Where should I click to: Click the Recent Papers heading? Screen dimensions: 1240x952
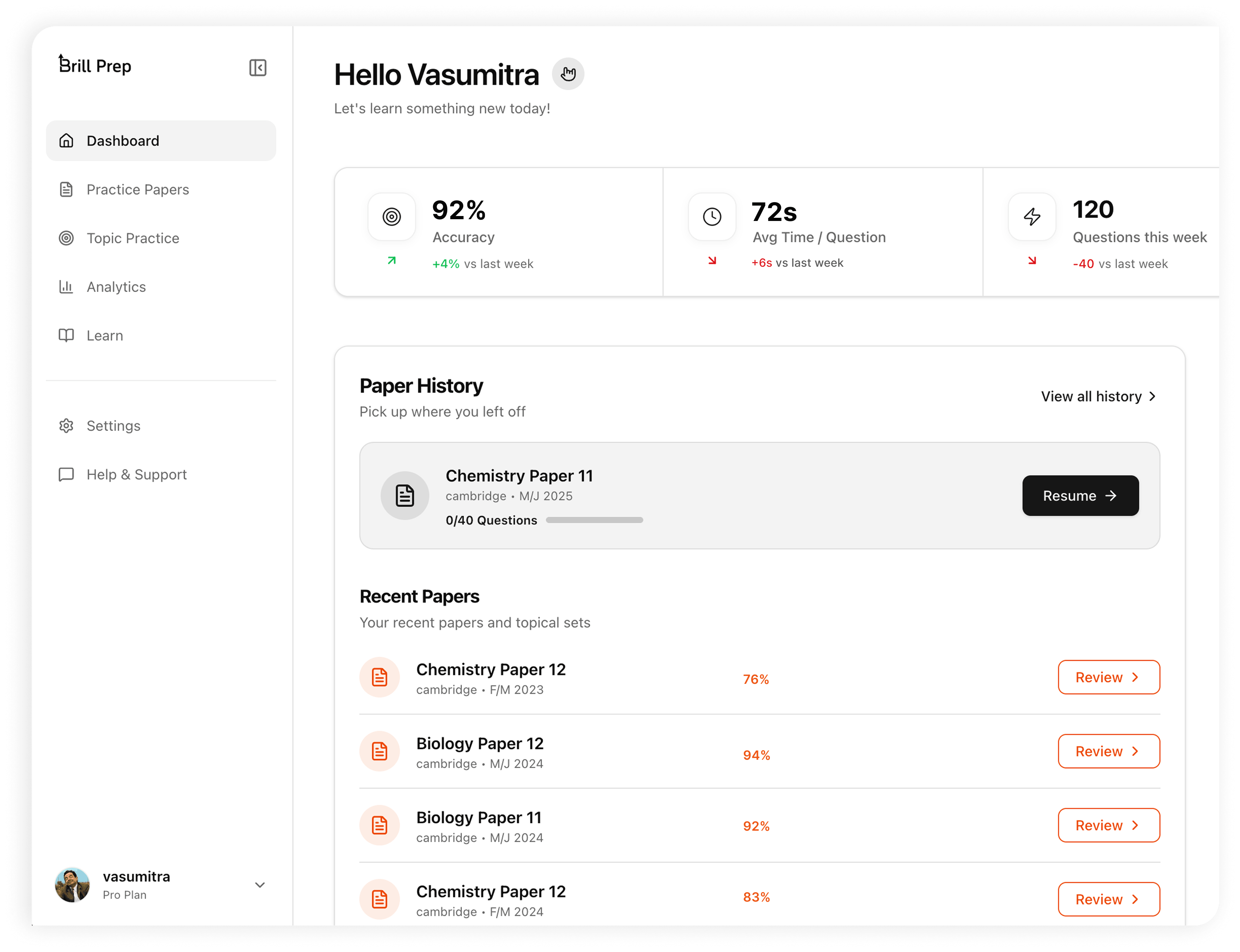(x=419, y=596)
